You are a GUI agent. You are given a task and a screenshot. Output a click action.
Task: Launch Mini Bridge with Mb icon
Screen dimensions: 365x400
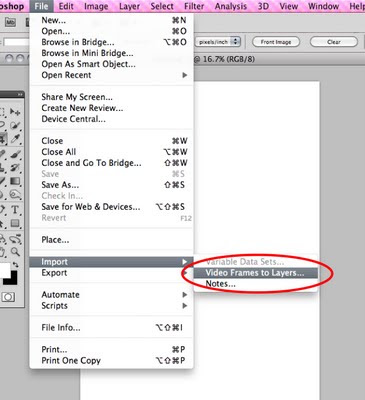10,23
